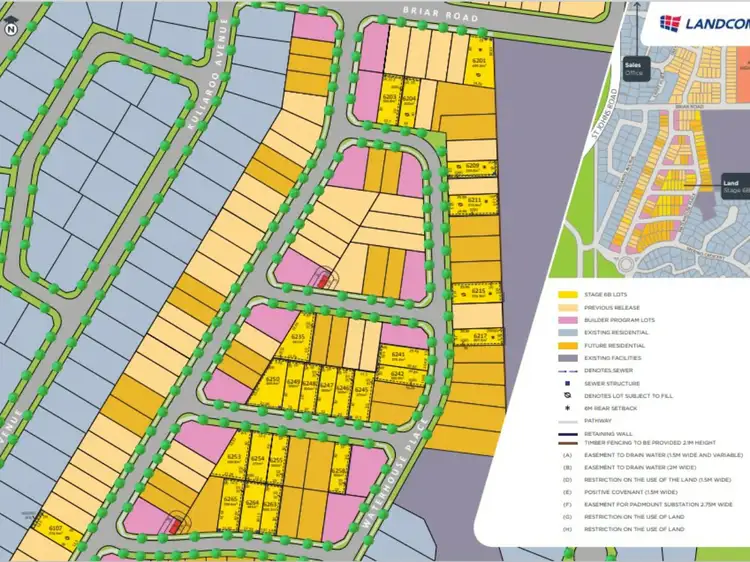Viewport: 750px width, 562px height.
Task: Click the denotes sewer dashed line symbol
Action: [566, 370]
